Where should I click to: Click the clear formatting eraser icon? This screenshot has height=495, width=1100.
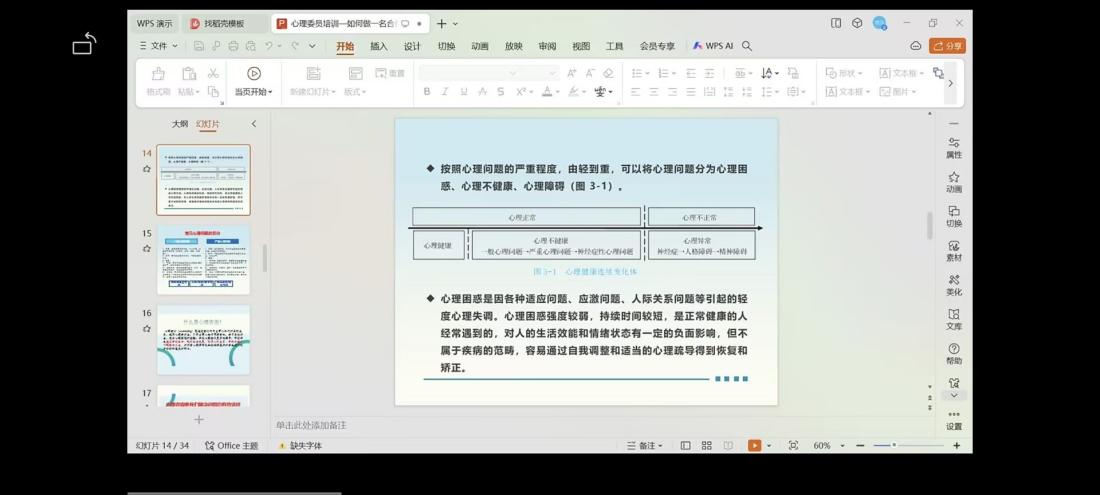pos(608,73)
